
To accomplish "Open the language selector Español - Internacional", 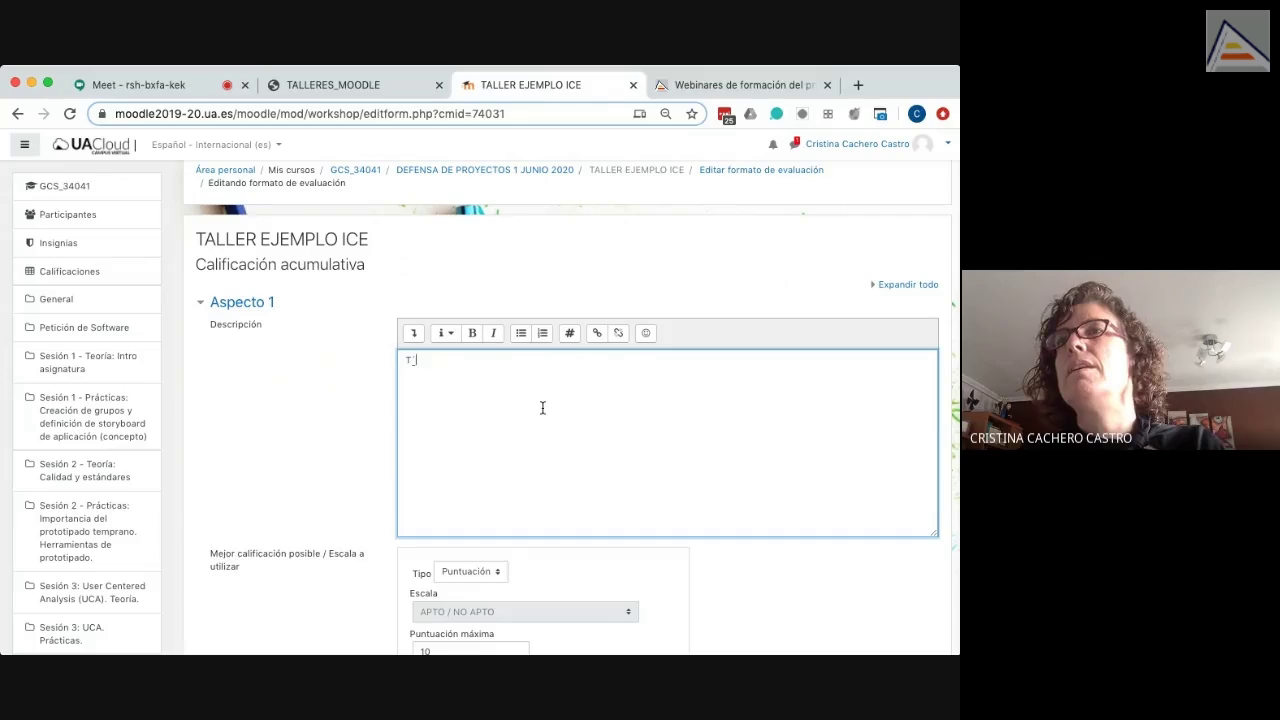I will [216, 145].
